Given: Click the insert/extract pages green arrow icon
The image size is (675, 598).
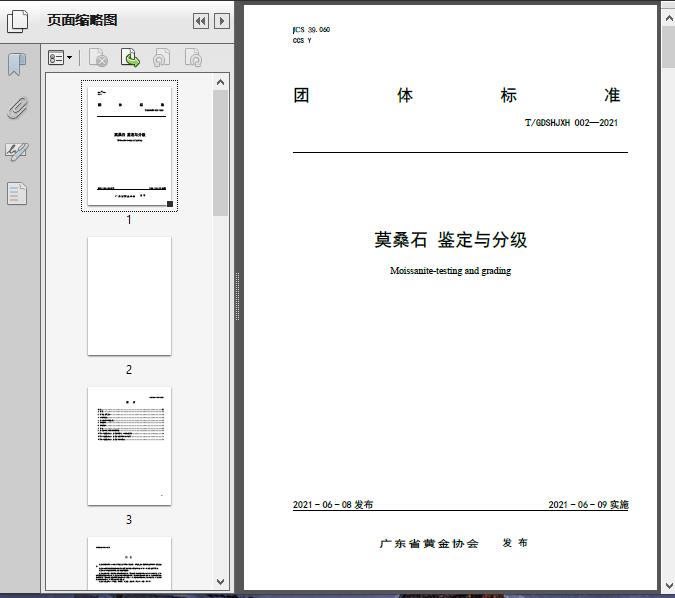Looking at the screenshot, I should tap(130, 58).
